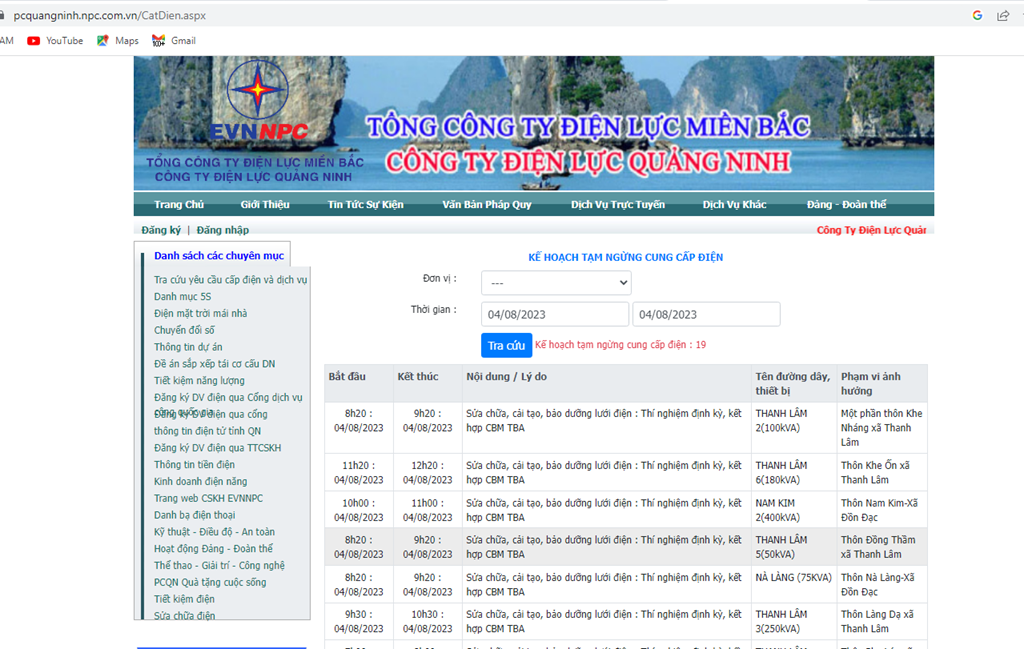Click the Đăng nhập link
Viewport: 1024px width, 649px height.
pos(223,230)
